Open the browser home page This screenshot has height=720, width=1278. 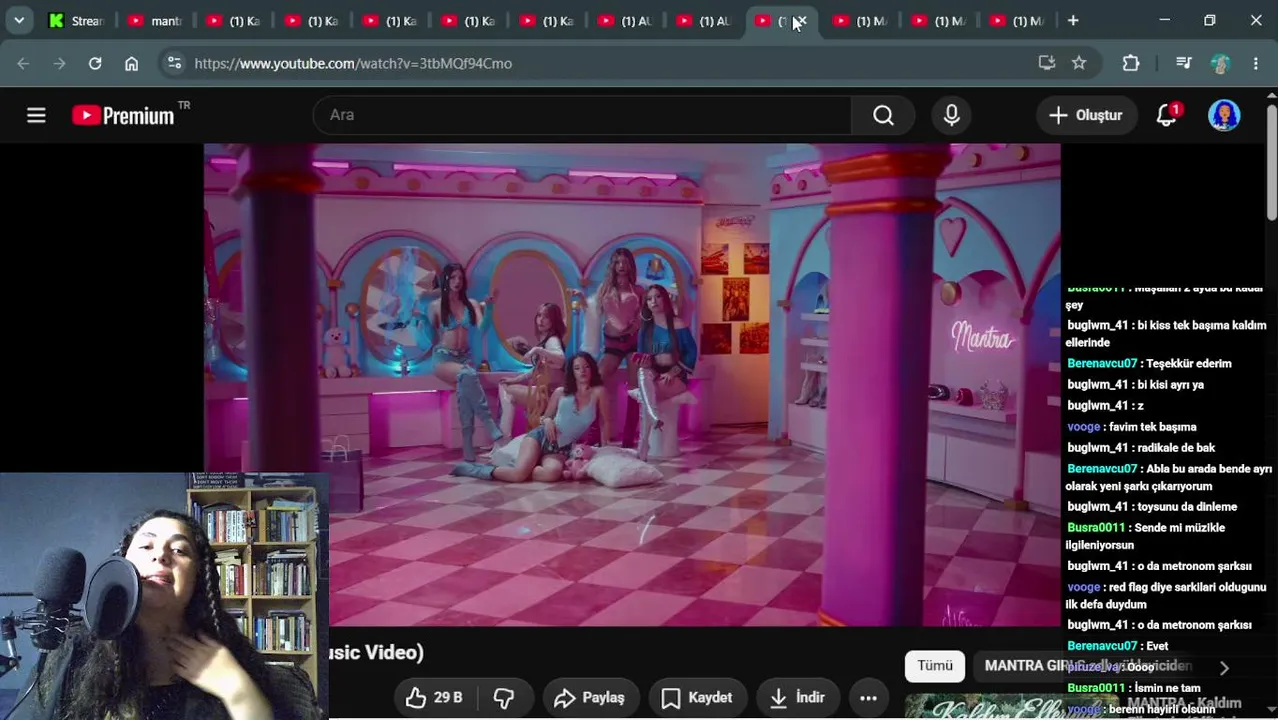coord(131,63)
